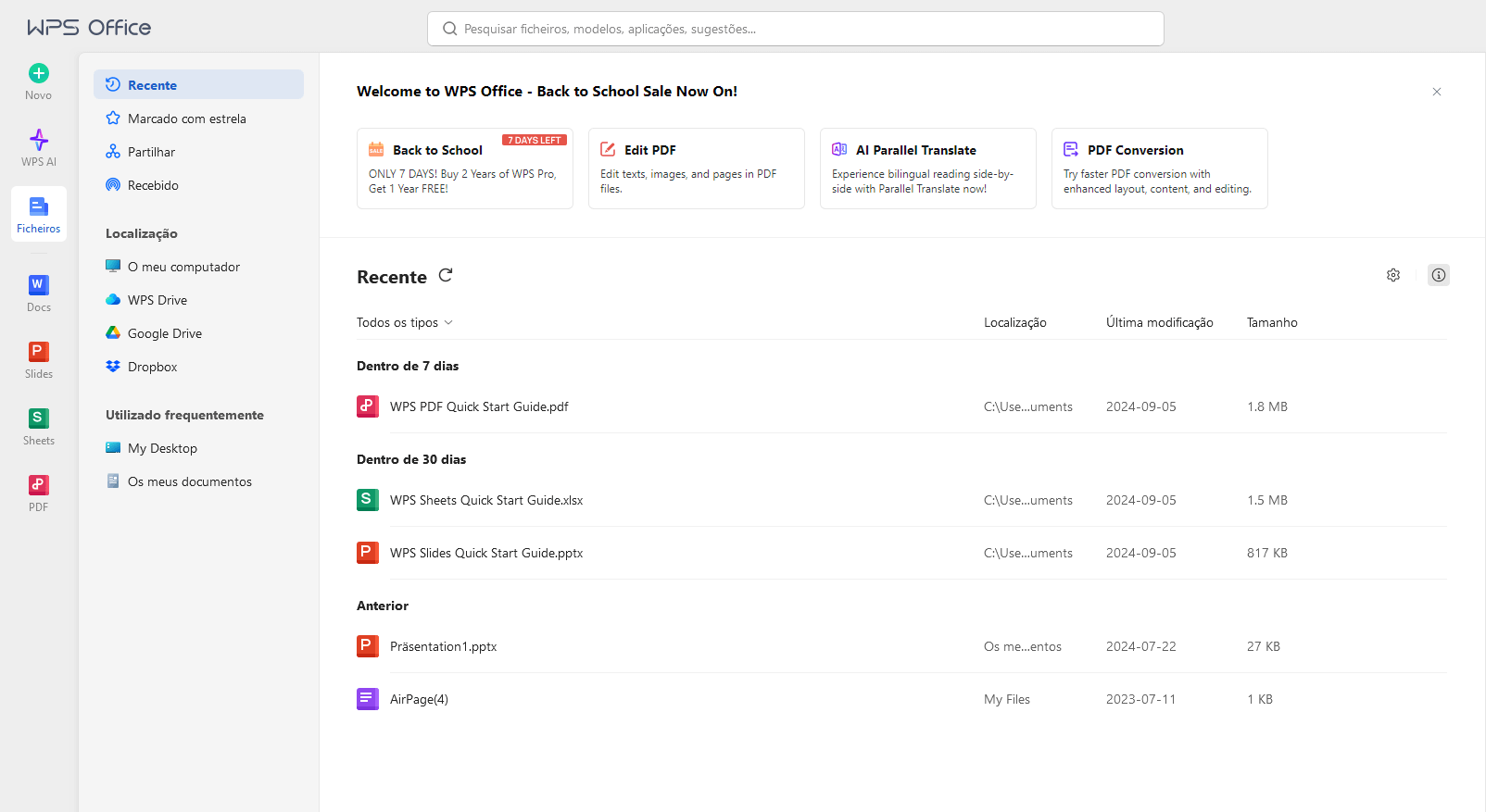Open Marcado com estrela section
Image resolution: width=1486 pixels, height=812 pixels.
198,119
